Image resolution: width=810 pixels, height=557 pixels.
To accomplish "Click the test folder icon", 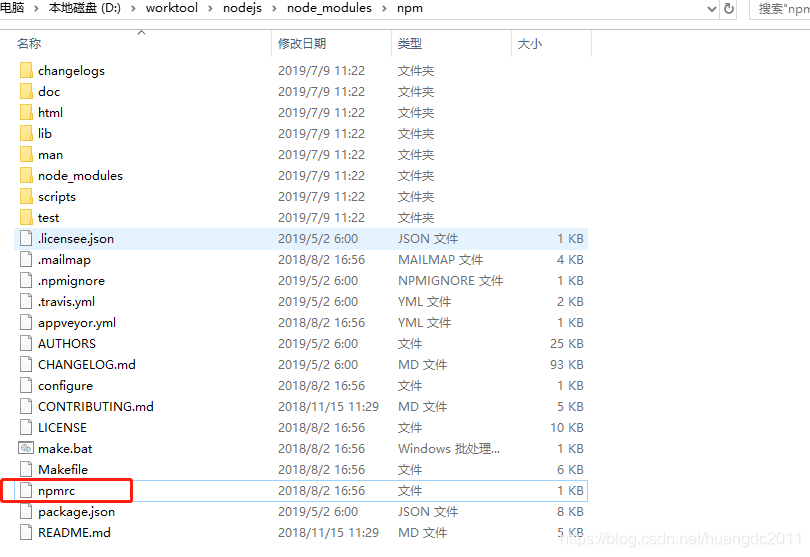I will point(26,218).
